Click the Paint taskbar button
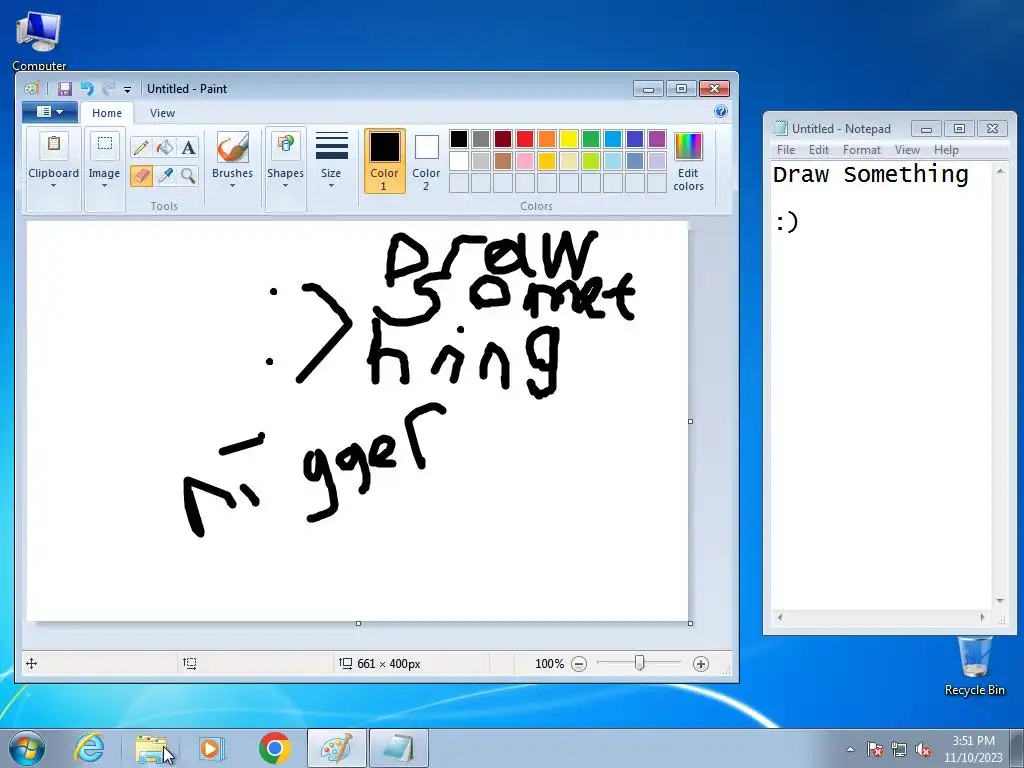The image size is (1024, 768). 337,748
